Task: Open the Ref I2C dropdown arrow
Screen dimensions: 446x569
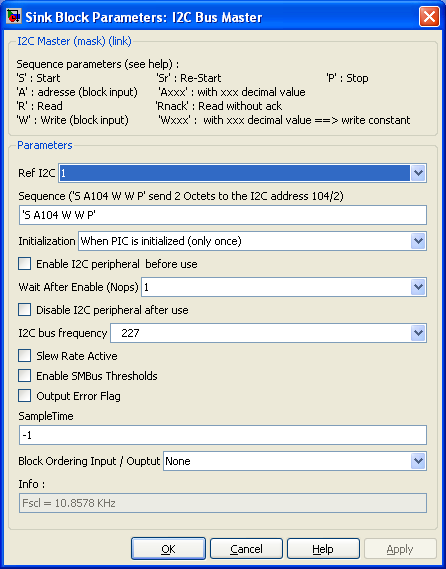Action: click(418, 173)
